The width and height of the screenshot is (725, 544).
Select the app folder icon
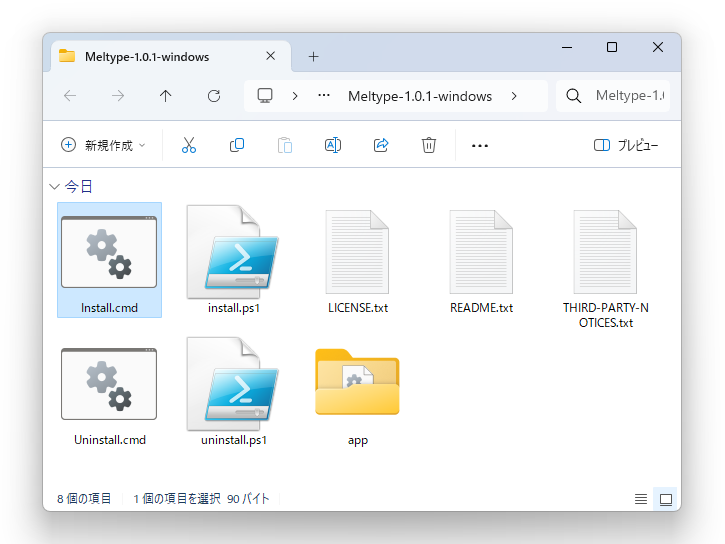(x=357, y=382)
